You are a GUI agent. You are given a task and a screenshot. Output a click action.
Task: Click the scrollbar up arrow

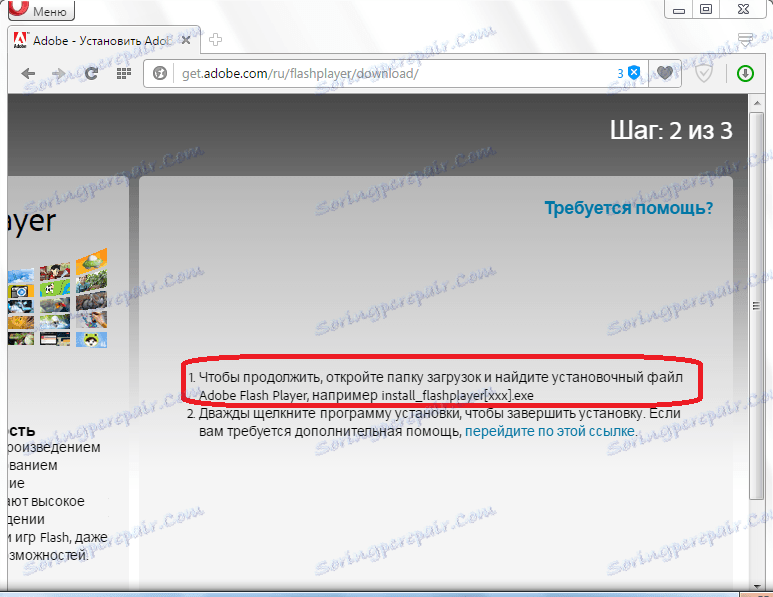756,103
